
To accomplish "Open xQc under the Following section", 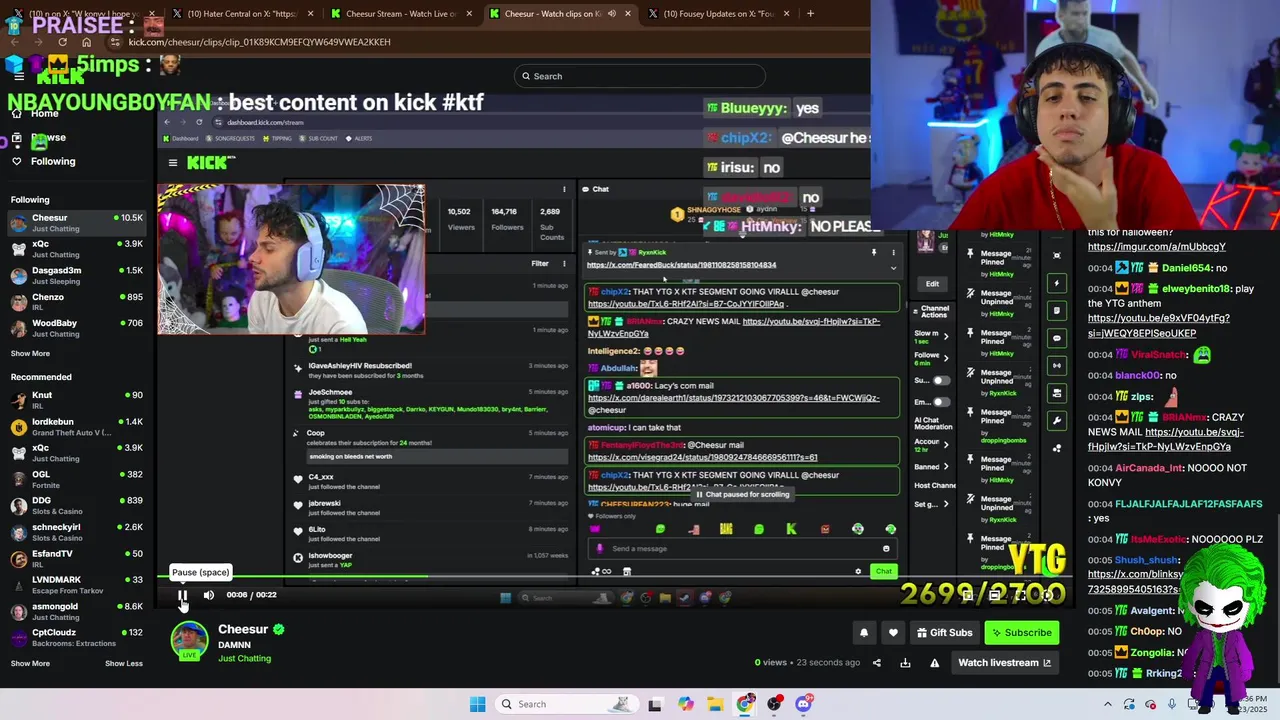I will point(77,249).
